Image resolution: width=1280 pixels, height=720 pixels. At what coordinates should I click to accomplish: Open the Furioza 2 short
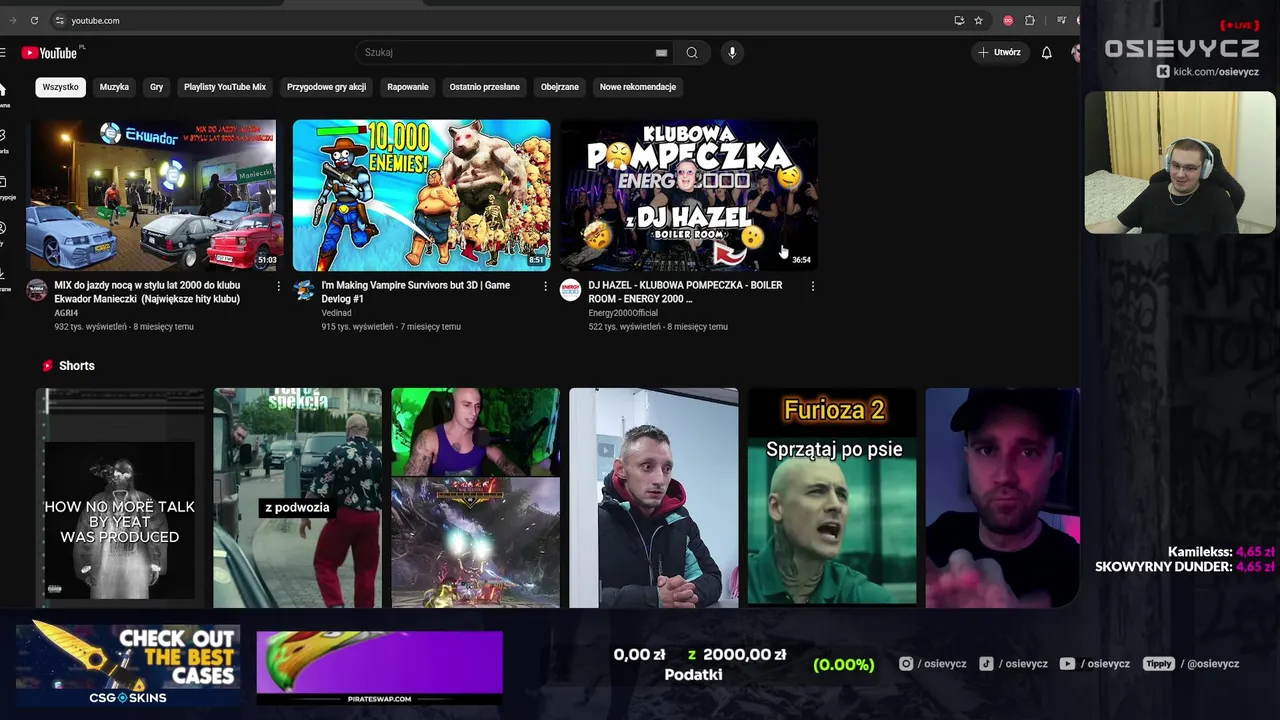pos(832,498)
